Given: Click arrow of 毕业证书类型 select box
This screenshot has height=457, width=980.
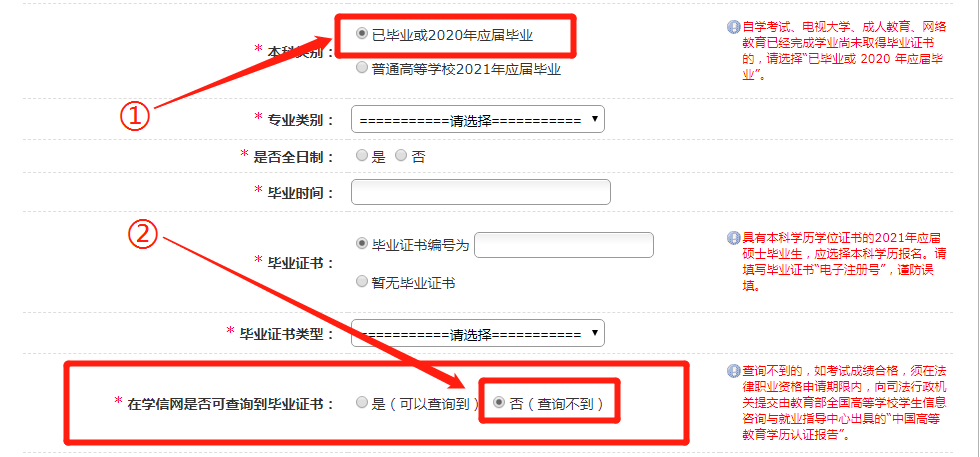Looking at the screenshot, I should pyautogui.click(x=594, y=332).
